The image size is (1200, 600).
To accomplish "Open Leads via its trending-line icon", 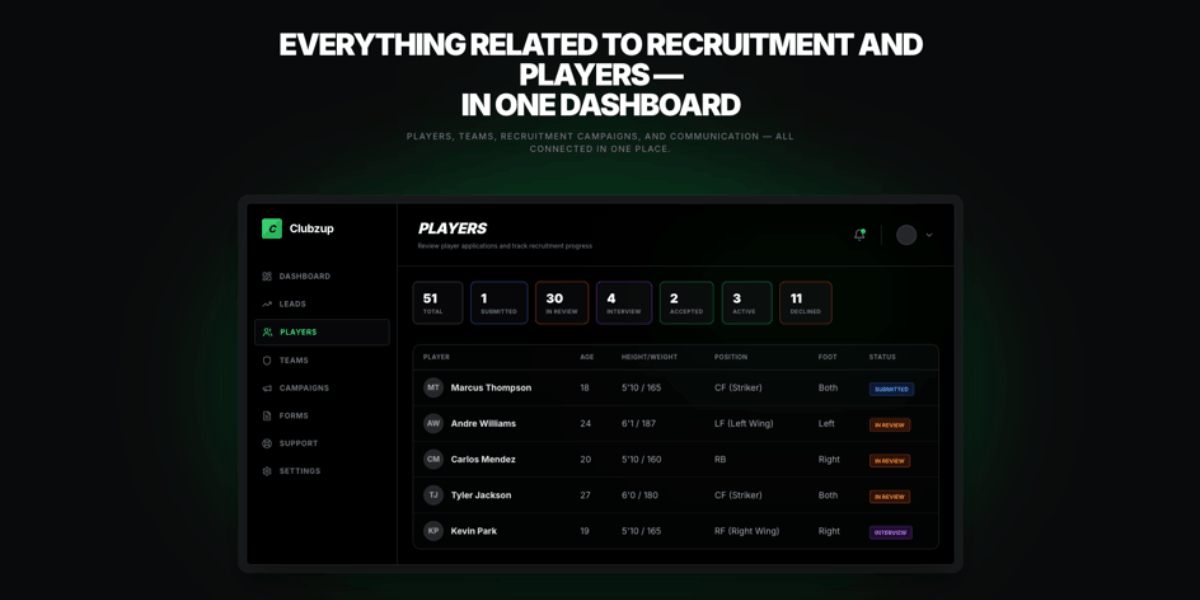I will click(266, 304).
